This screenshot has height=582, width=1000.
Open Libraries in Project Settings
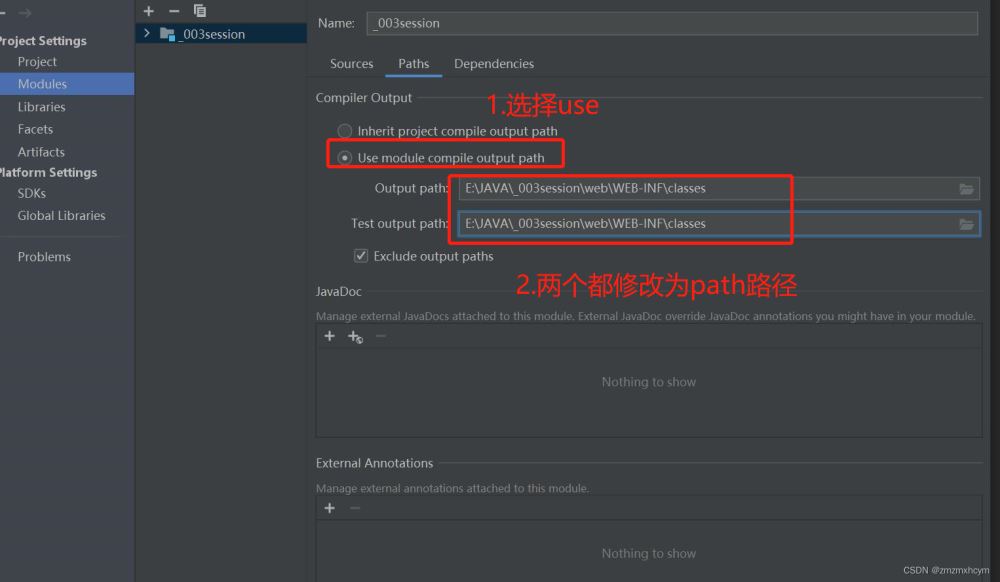pos(41,107)
